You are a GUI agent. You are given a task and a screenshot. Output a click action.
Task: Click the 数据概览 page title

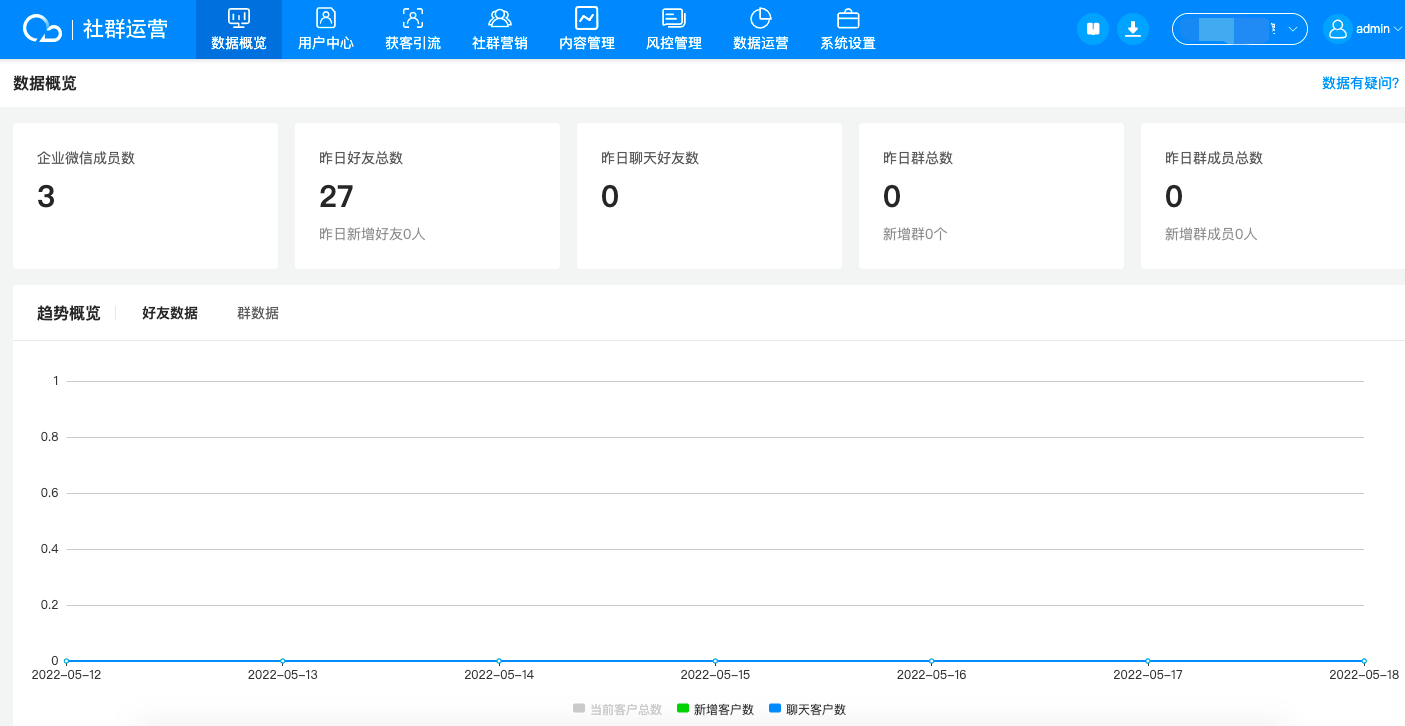point(45,83)
